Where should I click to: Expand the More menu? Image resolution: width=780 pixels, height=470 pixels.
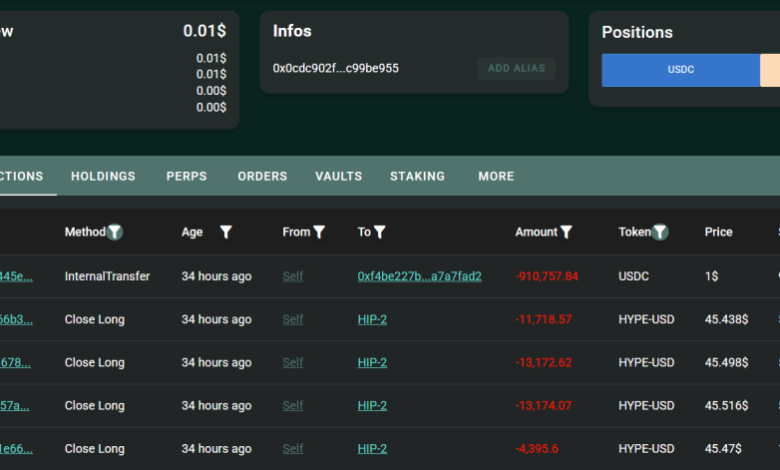[x=496, y=176]
